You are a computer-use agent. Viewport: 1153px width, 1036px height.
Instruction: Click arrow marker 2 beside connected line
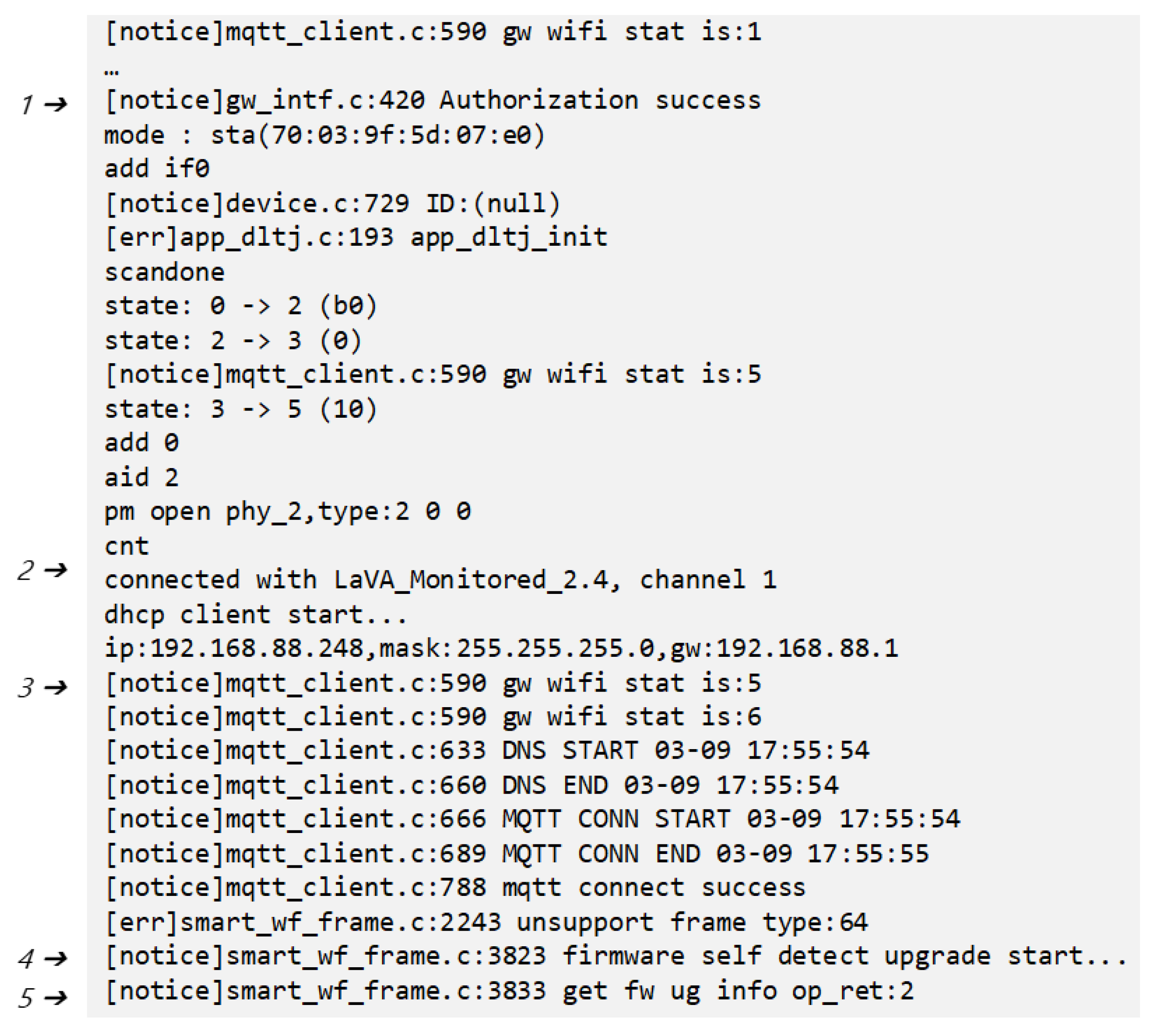click(56, 569)
